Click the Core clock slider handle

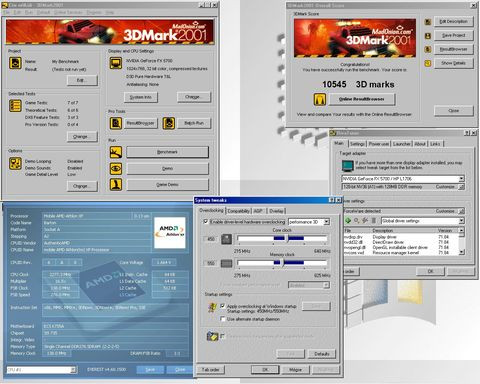click(287, 238)
